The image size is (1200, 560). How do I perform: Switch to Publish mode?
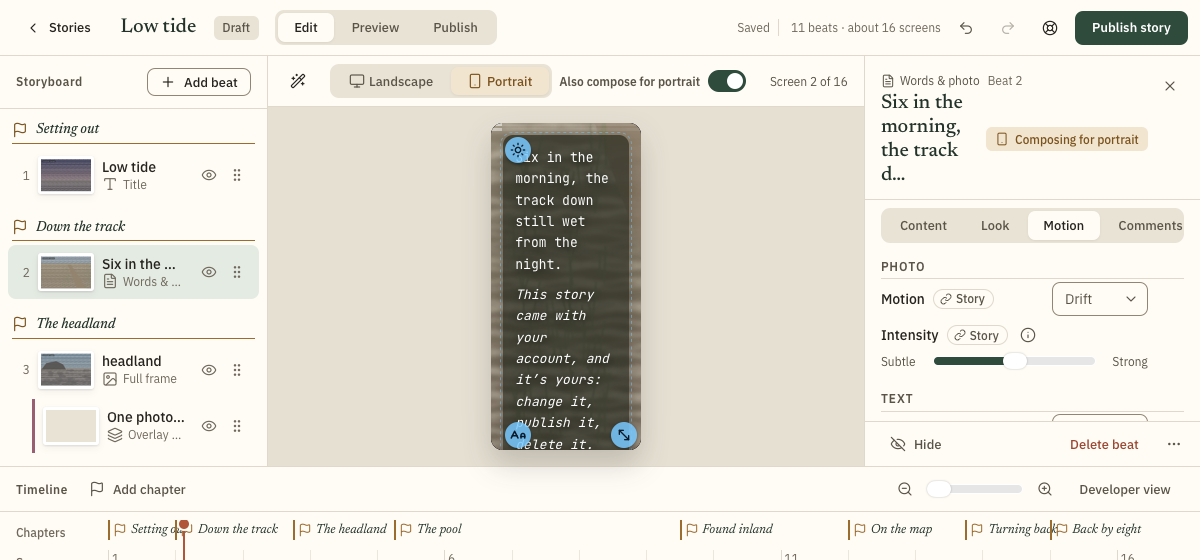click(x=455, y=28)
